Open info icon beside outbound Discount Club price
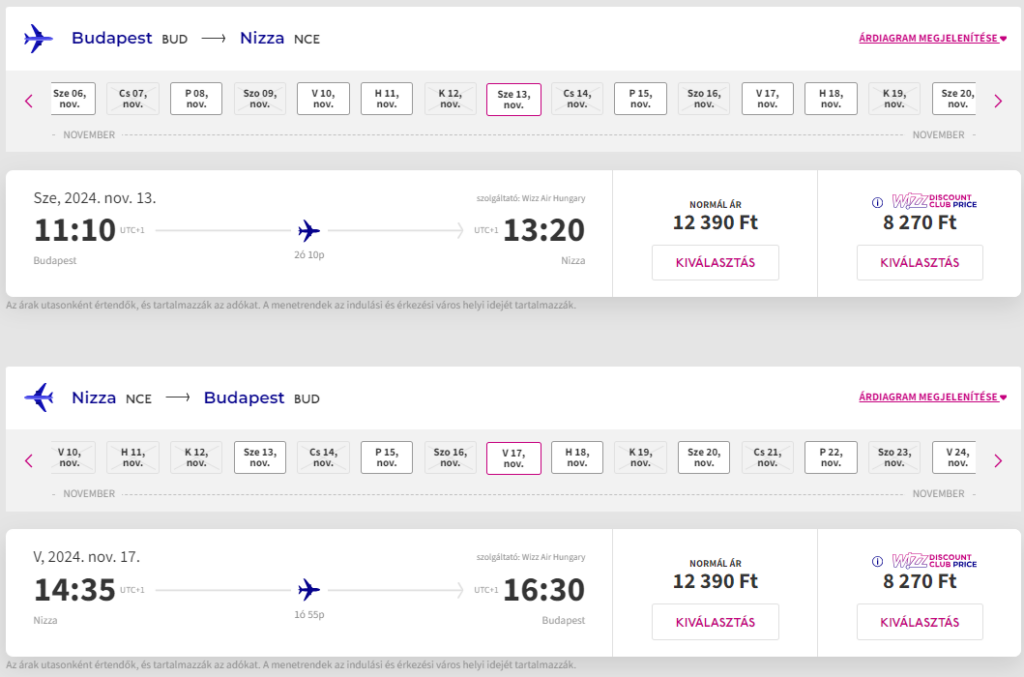The height and width of the screenshot is (677, 1024). tap(877, 202)
